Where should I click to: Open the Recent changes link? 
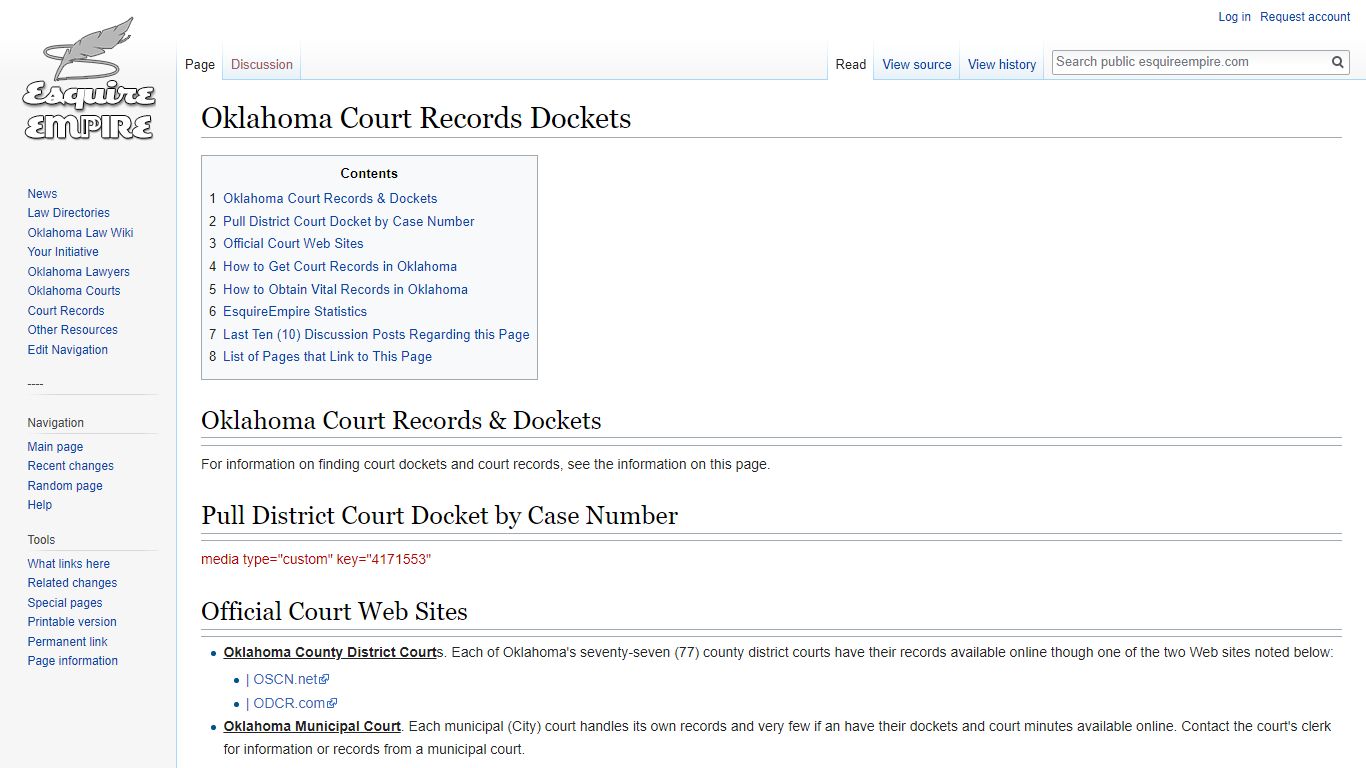pyautogui.click(x=71, y=466)
